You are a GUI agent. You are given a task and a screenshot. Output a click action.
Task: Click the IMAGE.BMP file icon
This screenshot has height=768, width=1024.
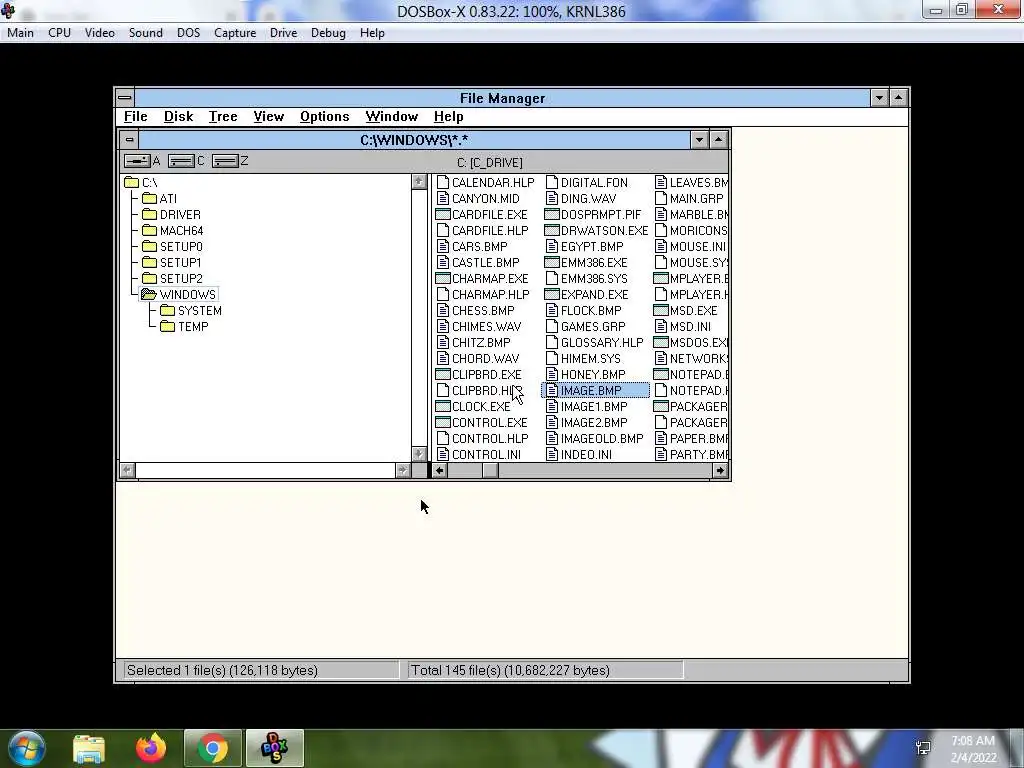coord(552,391)
